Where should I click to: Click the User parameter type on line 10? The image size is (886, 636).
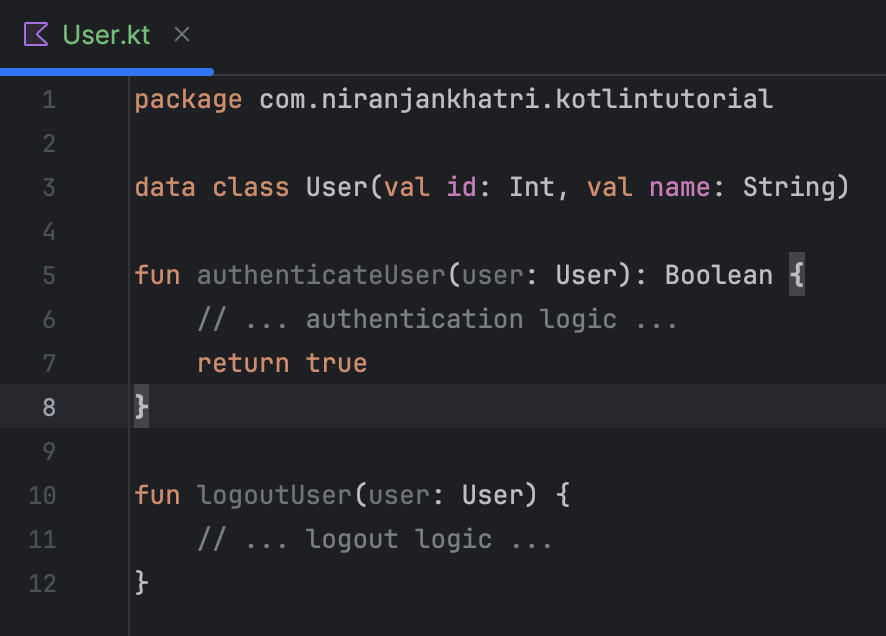489,495
